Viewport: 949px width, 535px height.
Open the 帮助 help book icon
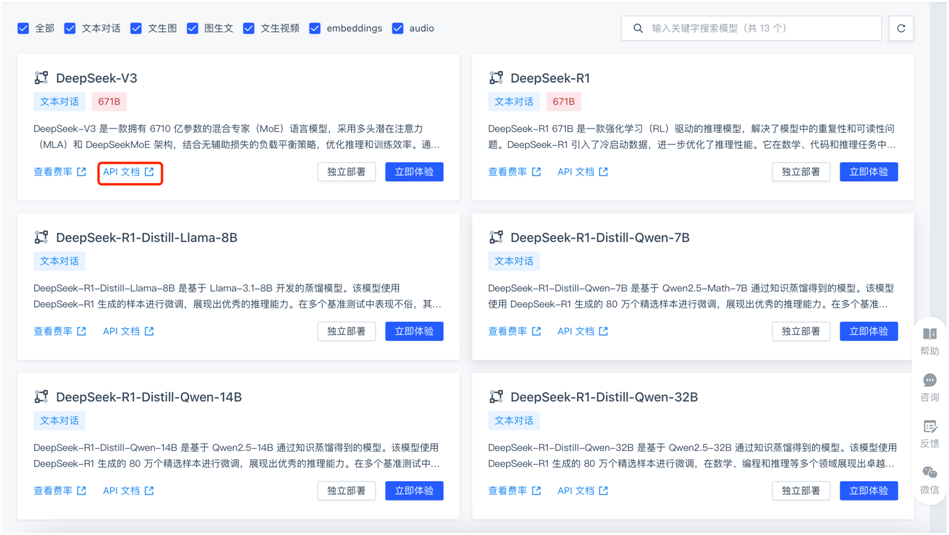pos(930,334)
